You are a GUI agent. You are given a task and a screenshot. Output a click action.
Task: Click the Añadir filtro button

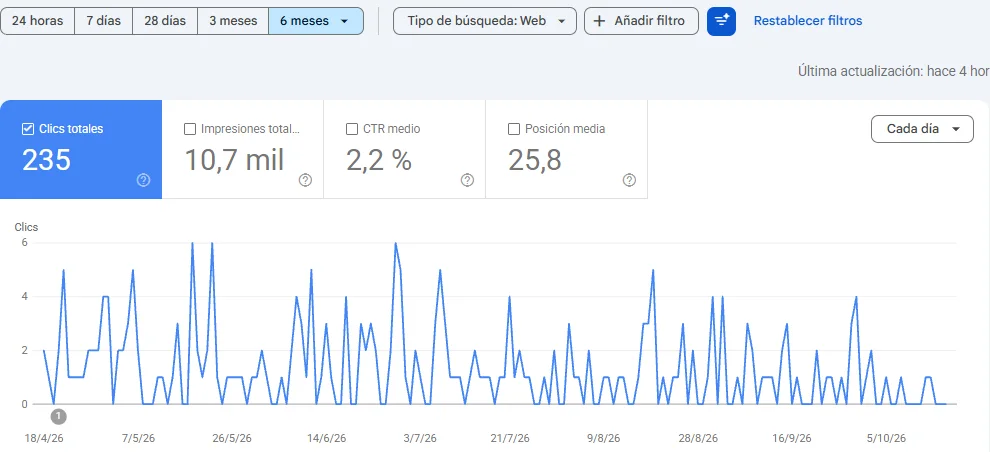(641, 21)
